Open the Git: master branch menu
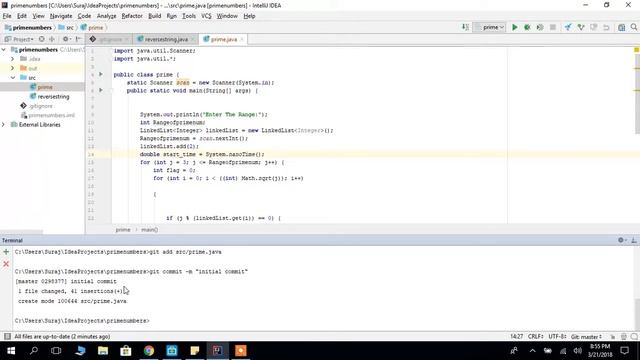Screen dimensions: 640x360 pos(586,337)
